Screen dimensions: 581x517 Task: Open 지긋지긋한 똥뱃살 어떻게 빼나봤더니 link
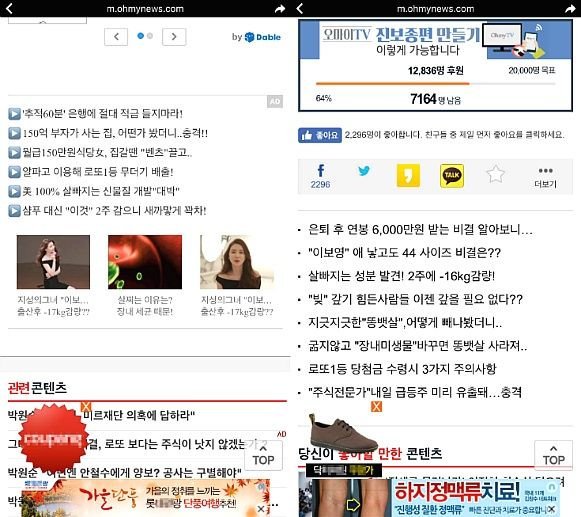click(405, 322)
